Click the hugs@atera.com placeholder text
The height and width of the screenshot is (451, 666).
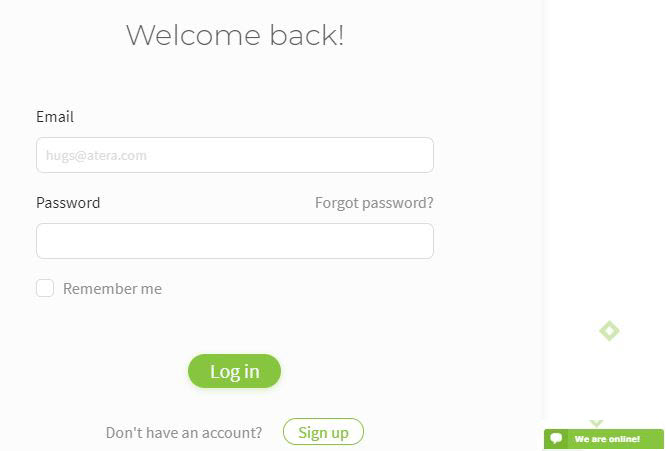point(96,155)
